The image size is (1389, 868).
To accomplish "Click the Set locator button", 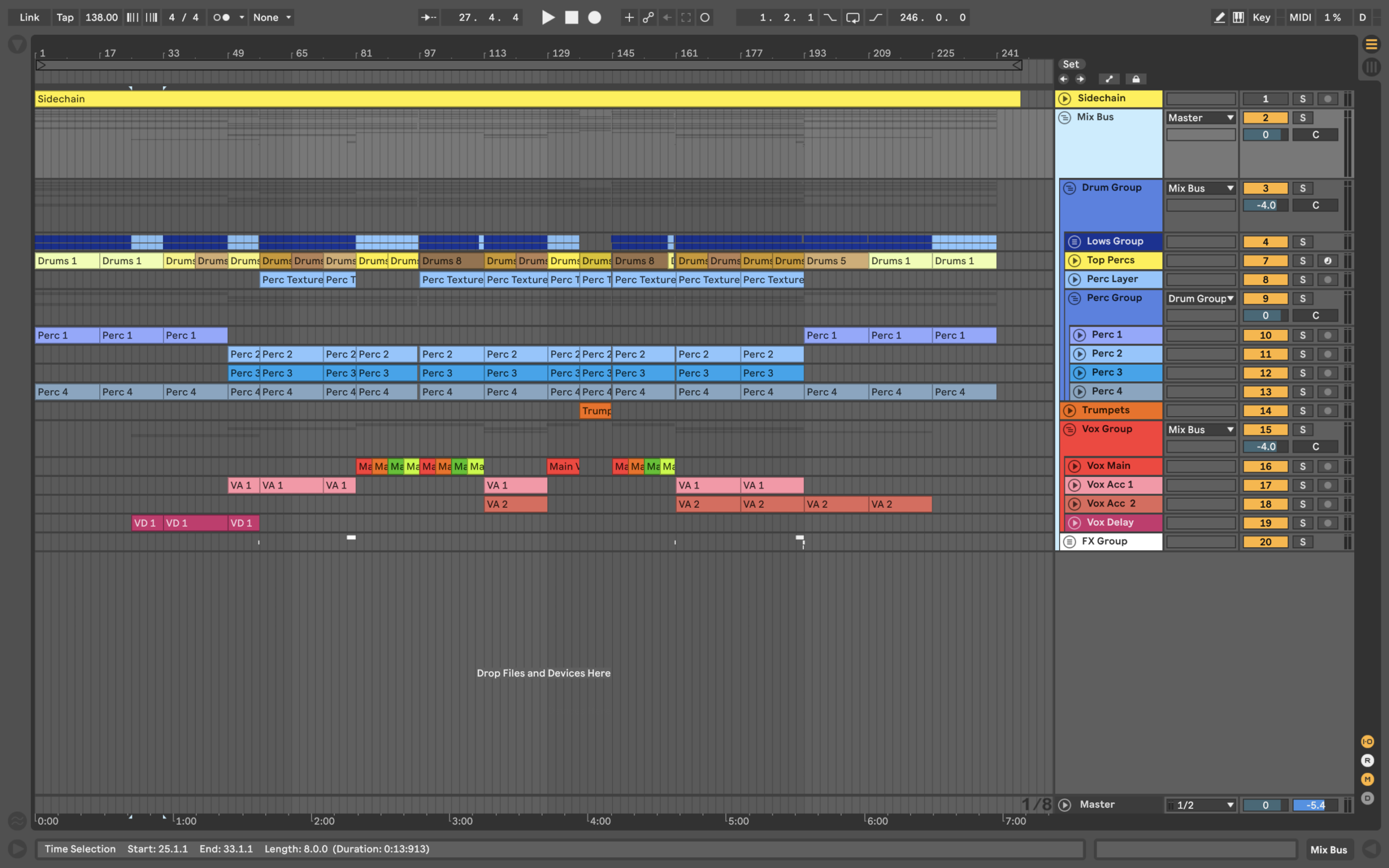I will [x=1071, y=65].
